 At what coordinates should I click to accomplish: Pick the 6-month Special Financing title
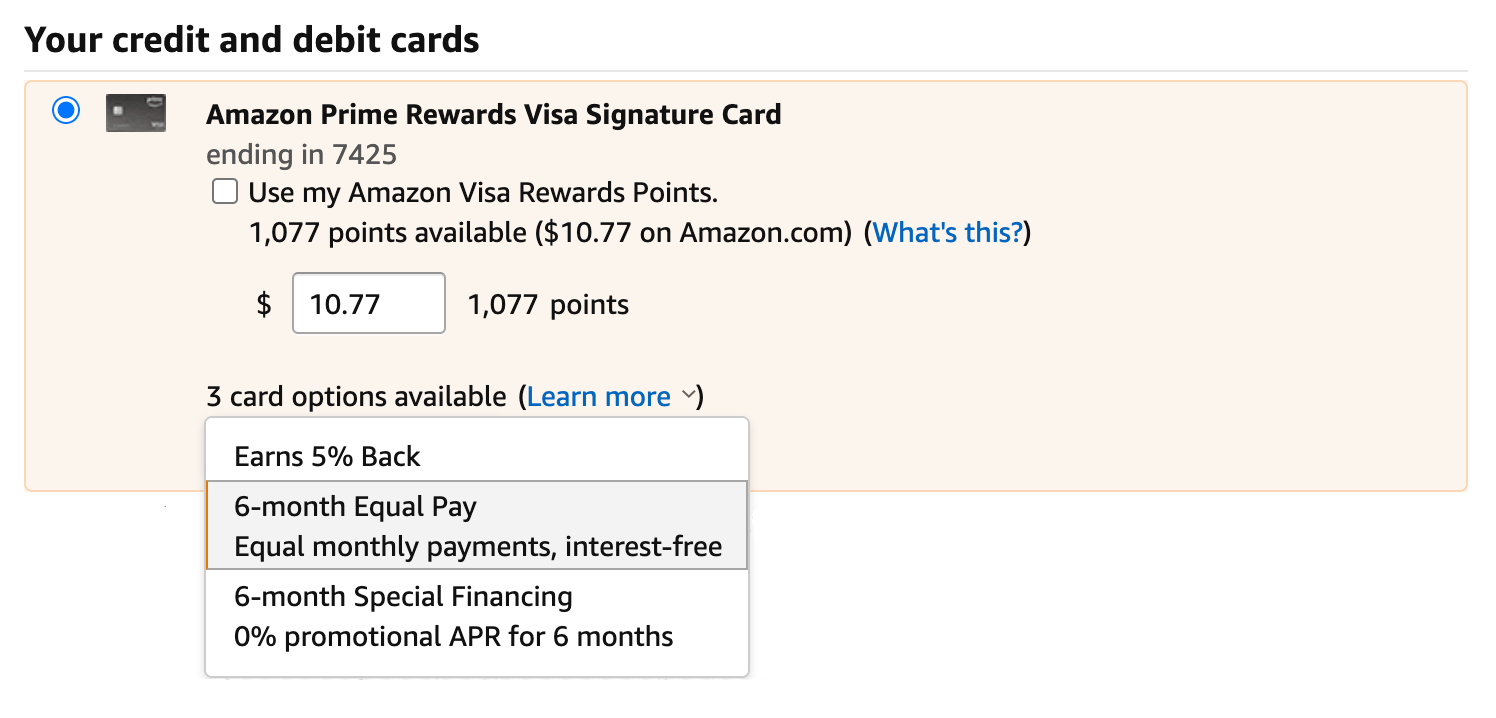click(x=403, y=597)
